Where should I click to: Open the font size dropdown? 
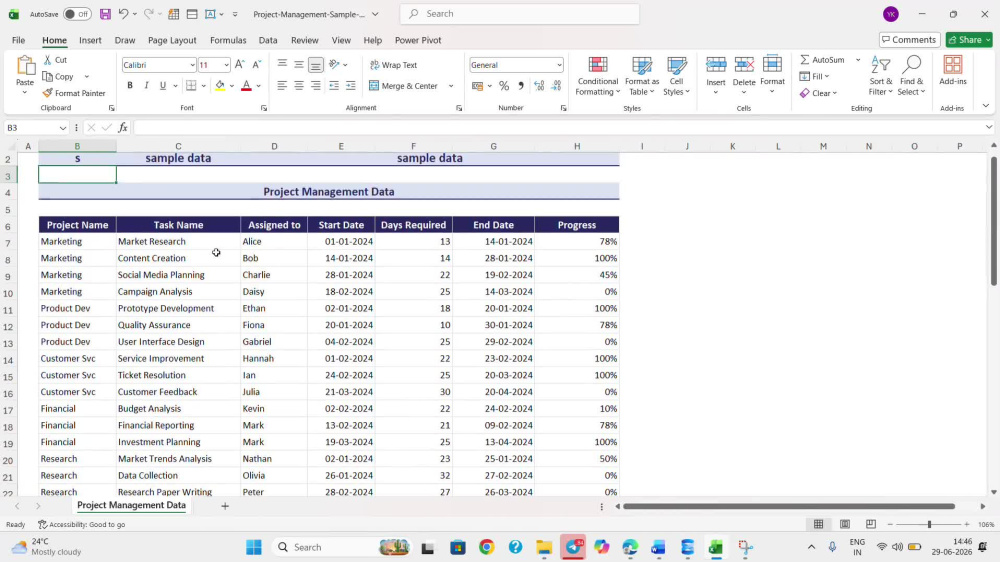(x=226, y=65)
